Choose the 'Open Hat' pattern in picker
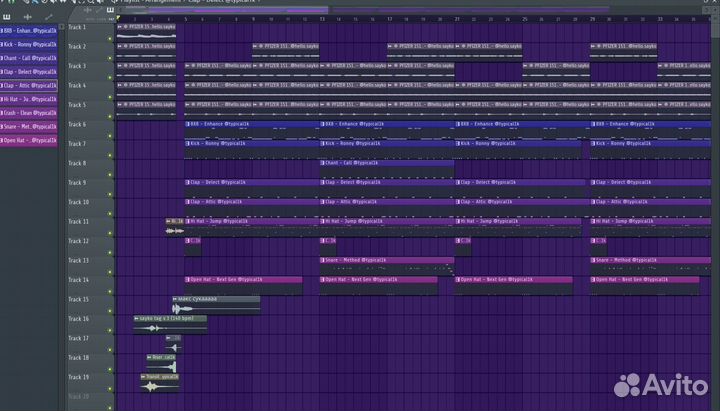Screen dimensions: 720x411 click(30, 140)
